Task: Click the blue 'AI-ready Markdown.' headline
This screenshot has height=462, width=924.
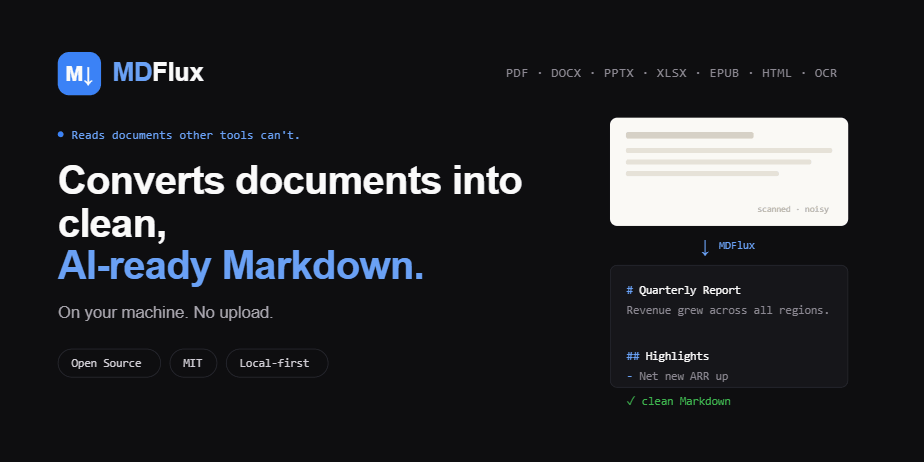Action: tap(240, 266)
